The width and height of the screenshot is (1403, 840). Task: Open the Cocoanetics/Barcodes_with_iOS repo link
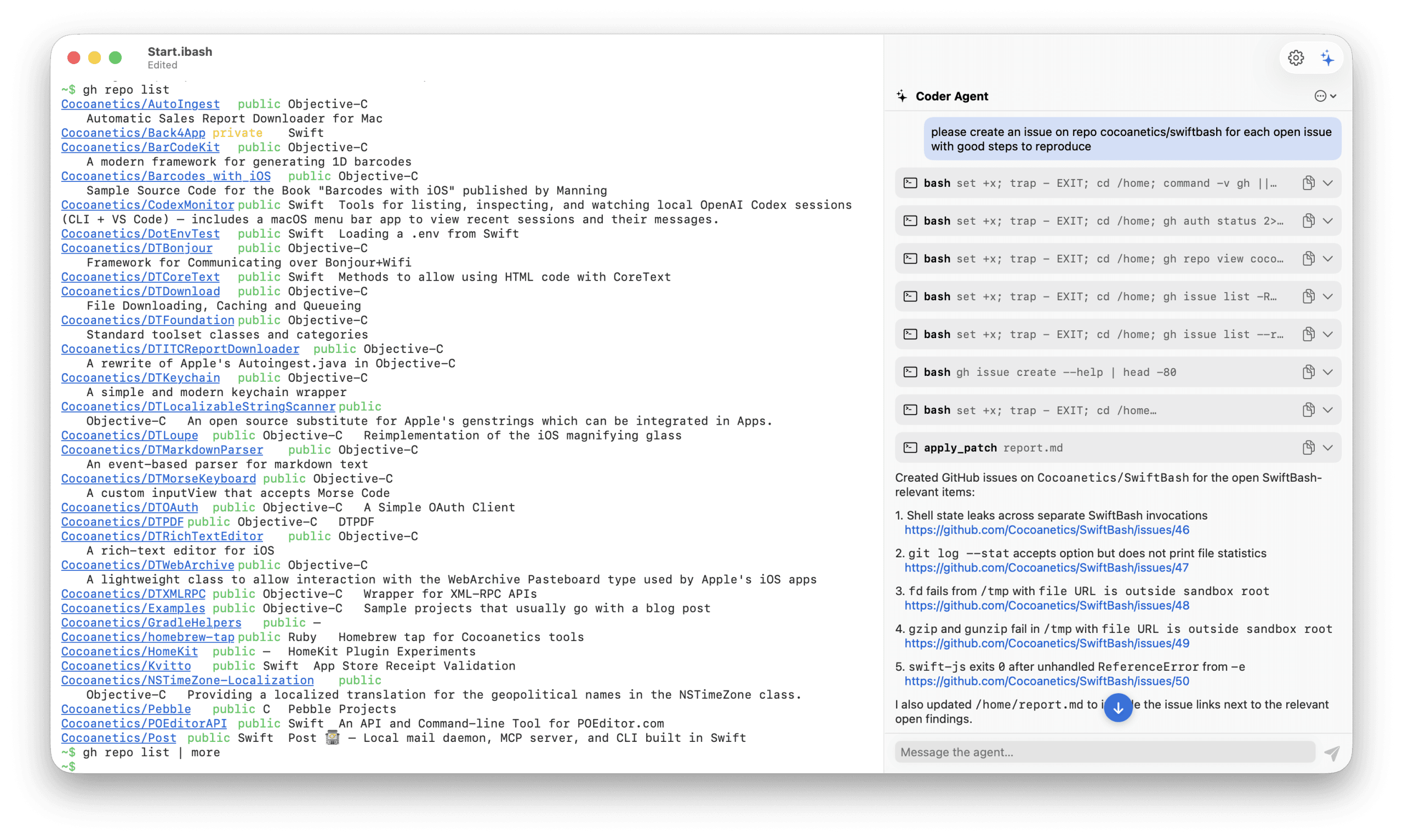[x=166, y=176]
